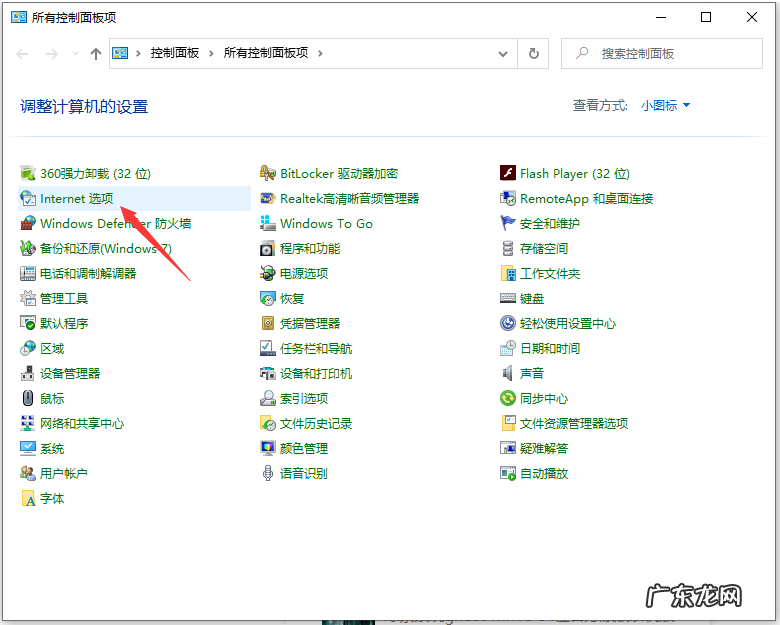Open the 程序和功能 link text
Viewport: 780px width, 625px height.
tap(310, 248)
